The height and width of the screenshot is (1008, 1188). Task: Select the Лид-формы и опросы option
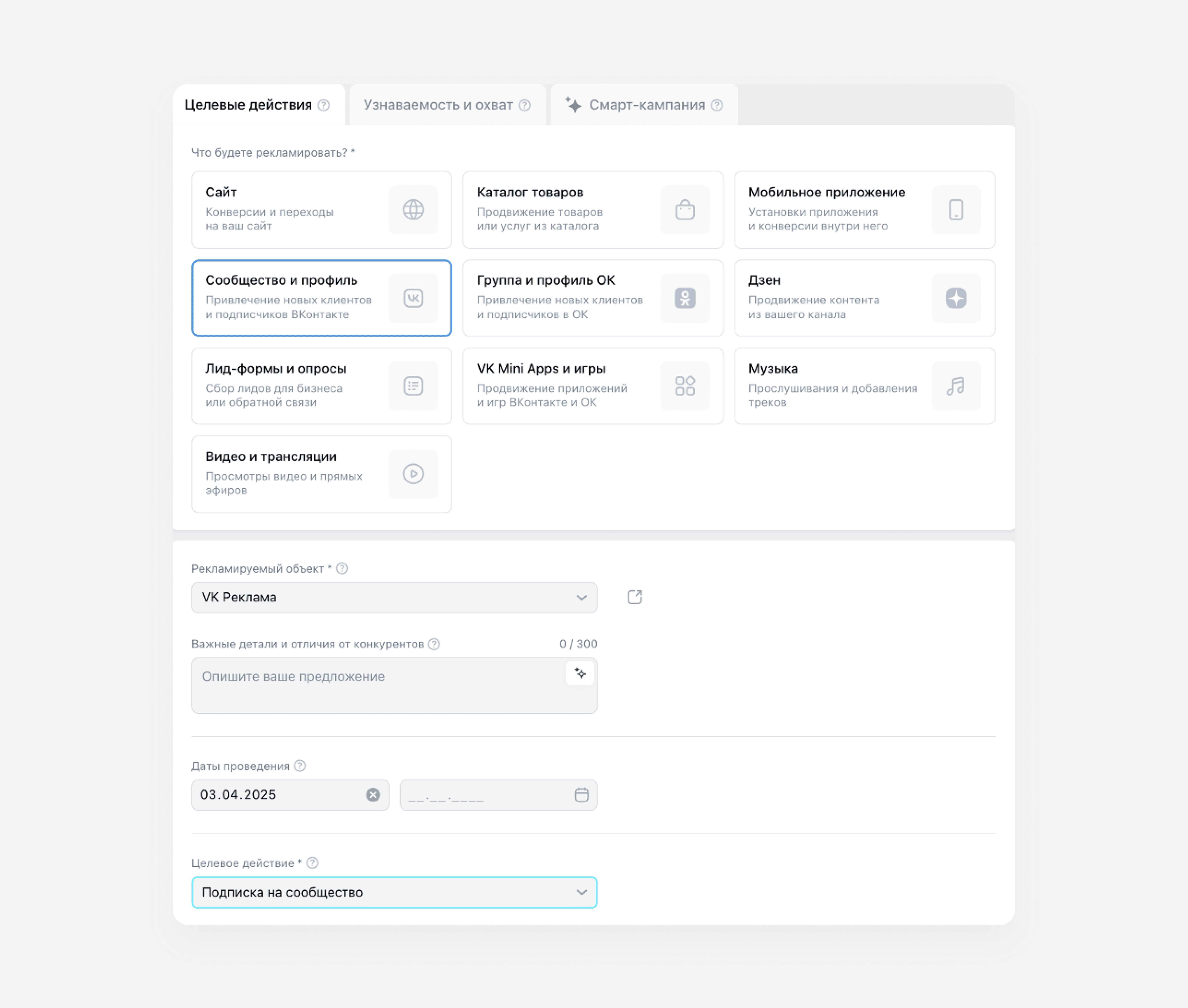(x=322, y=386)
